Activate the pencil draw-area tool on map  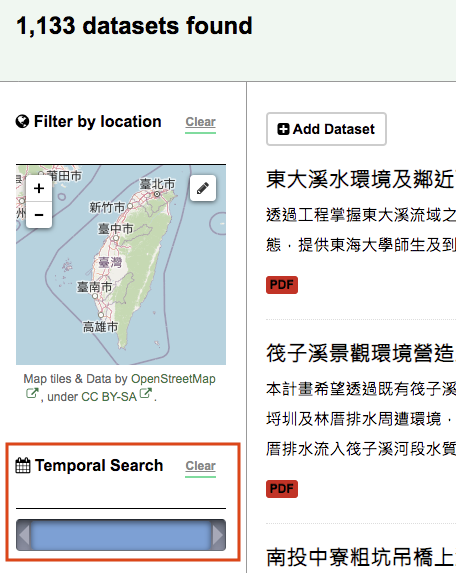[203, 188]
